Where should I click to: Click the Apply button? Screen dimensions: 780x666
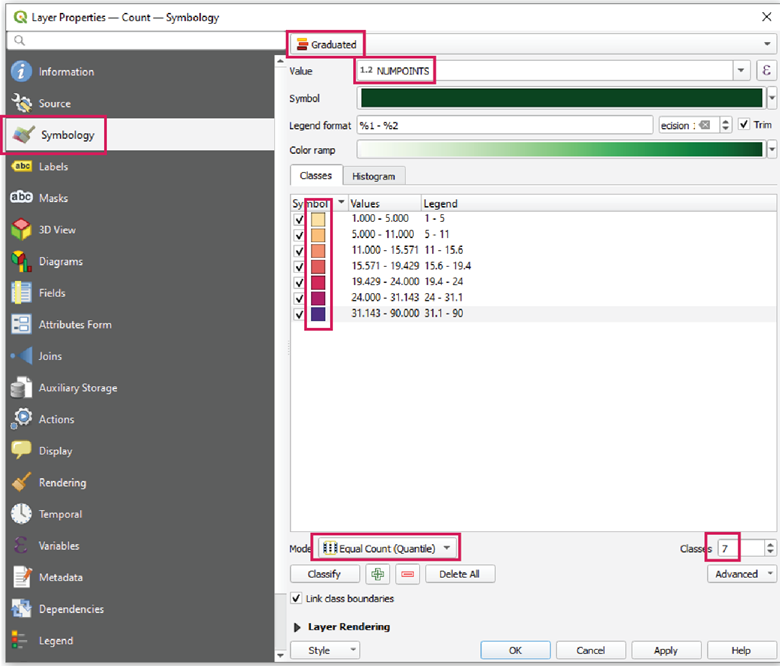coord(665,650)
